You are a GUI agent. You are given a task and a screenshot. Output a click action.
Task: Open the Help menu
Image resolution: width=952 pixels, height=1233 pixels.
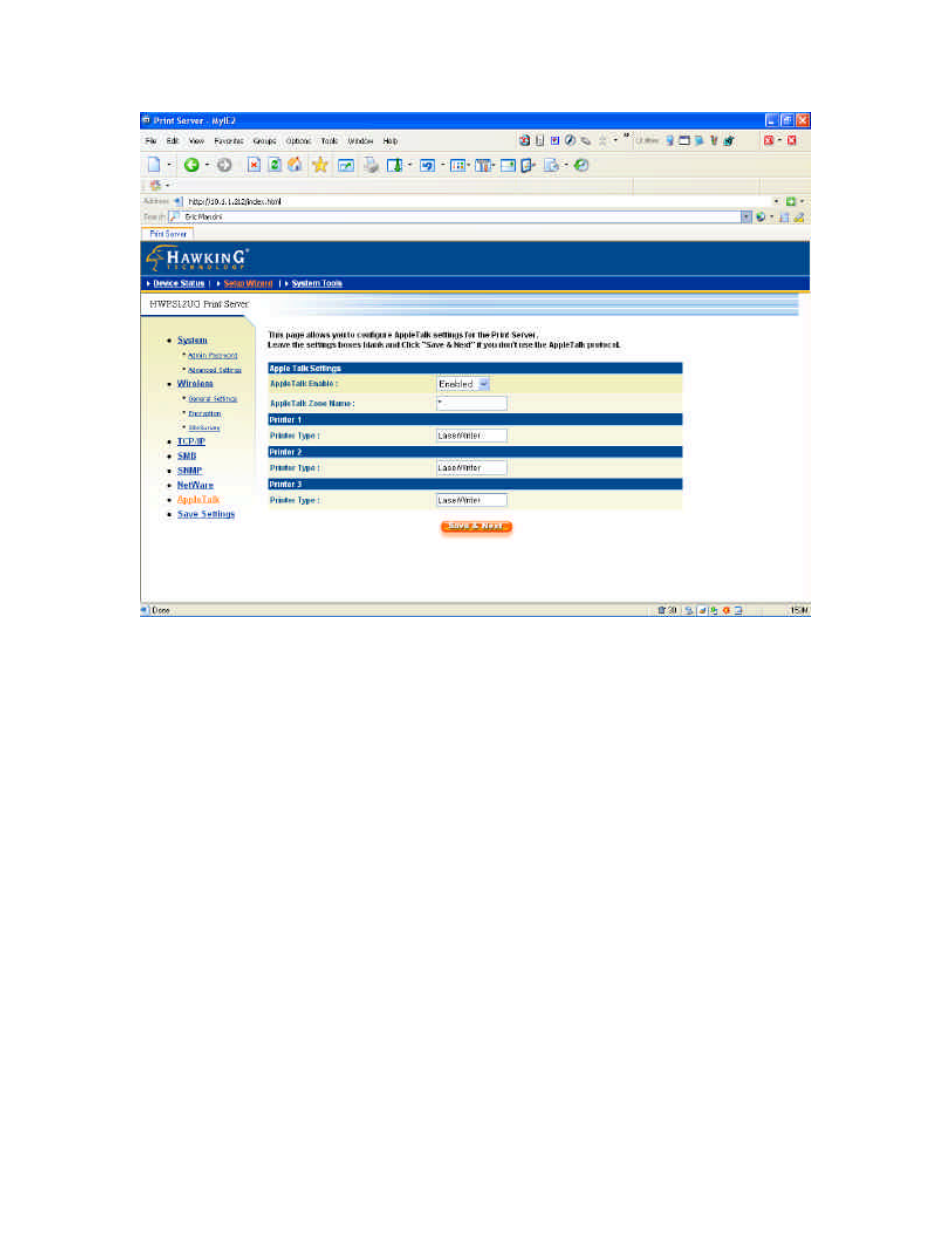390,141
